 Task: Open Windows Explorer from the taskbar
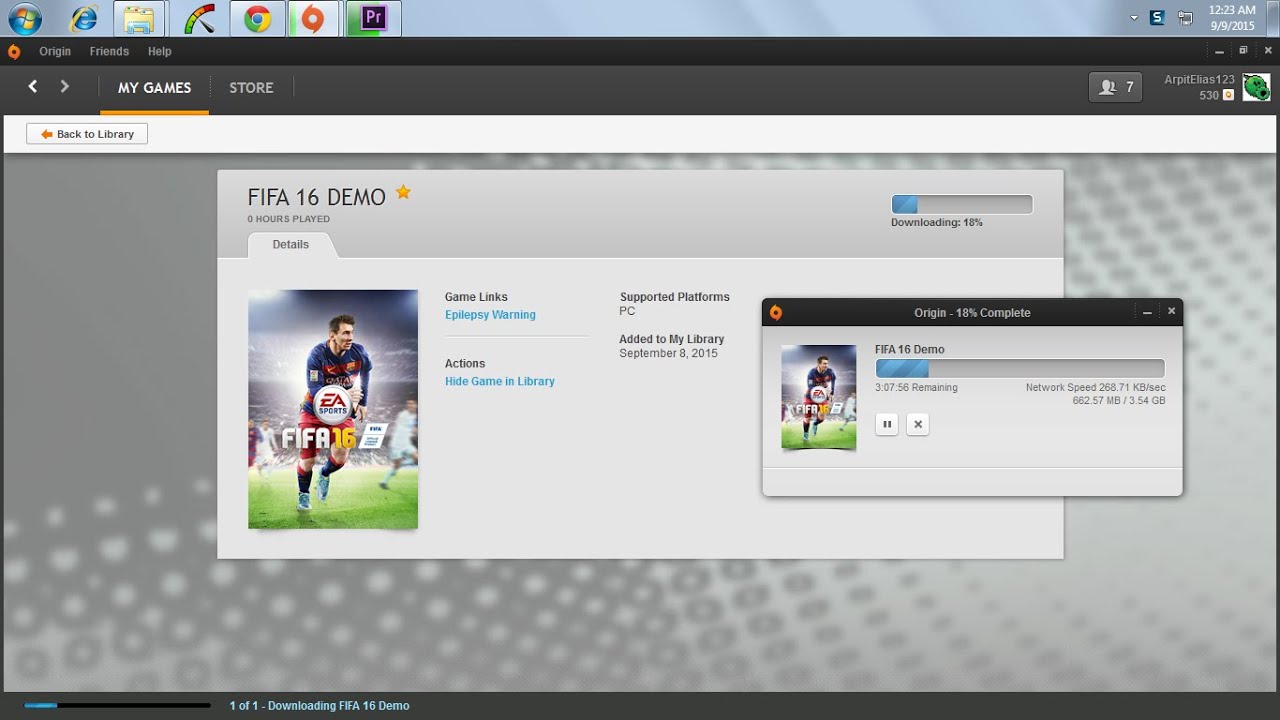pos(139,18)
